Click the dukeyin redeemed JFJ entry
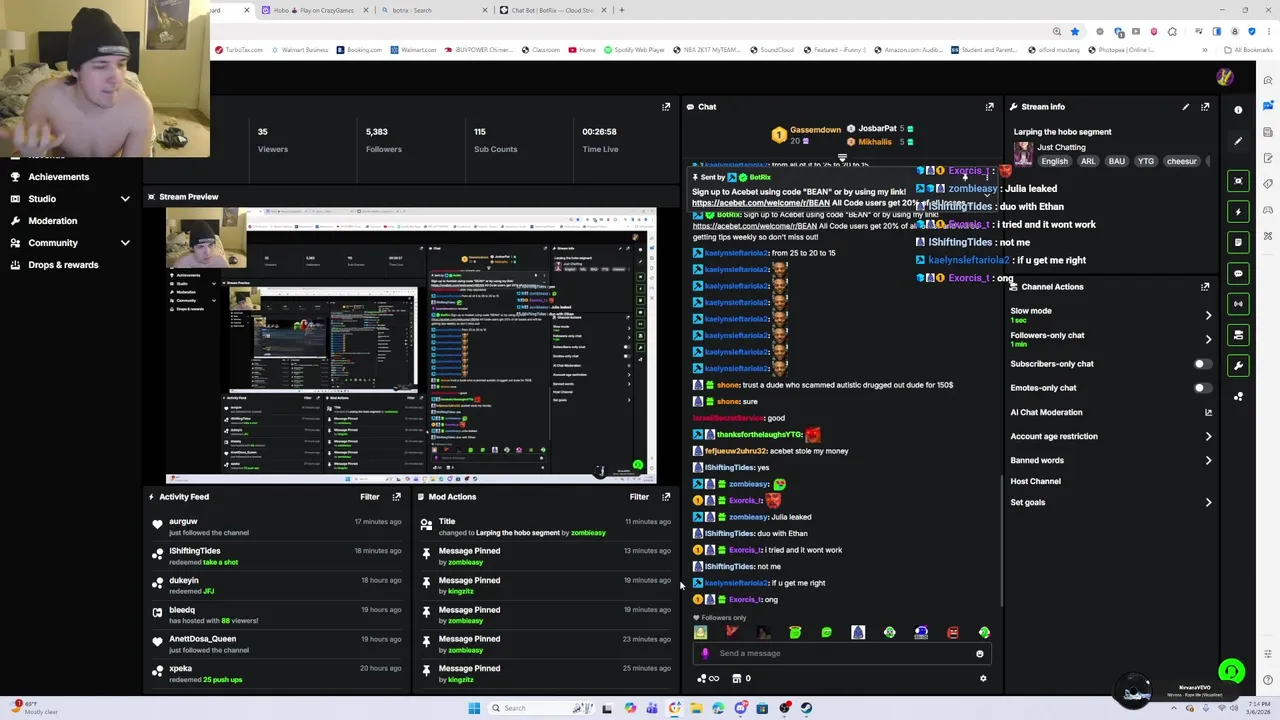 (278, 585)
